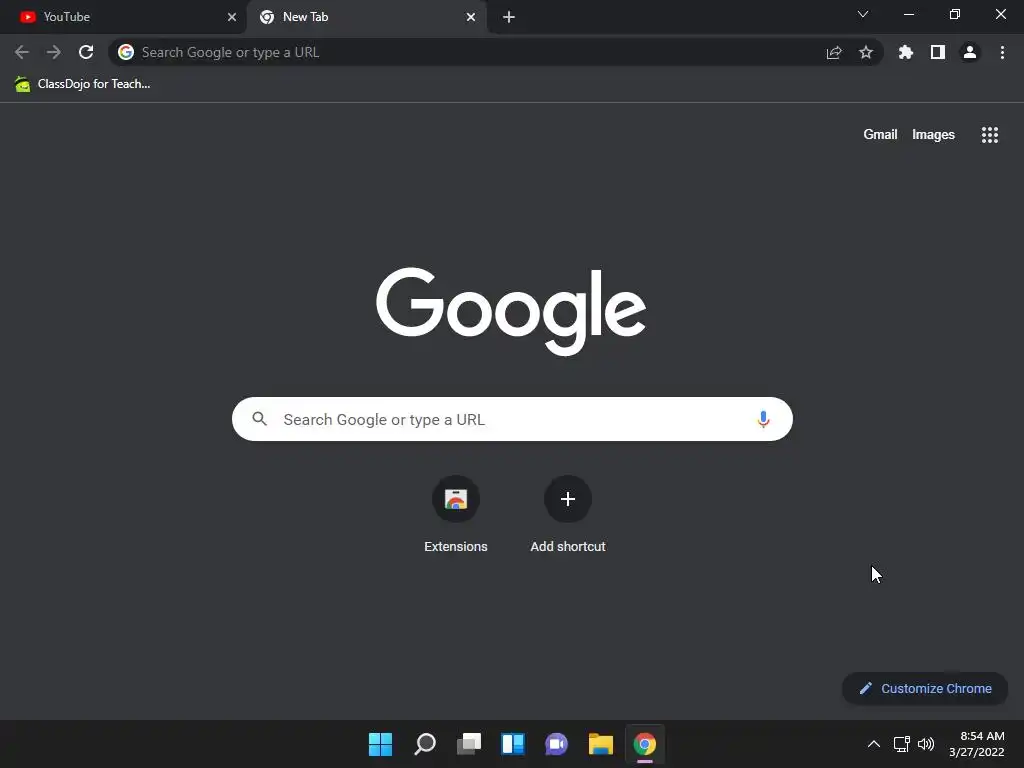Open the Chrome three-dot menu

point(1002,52)
